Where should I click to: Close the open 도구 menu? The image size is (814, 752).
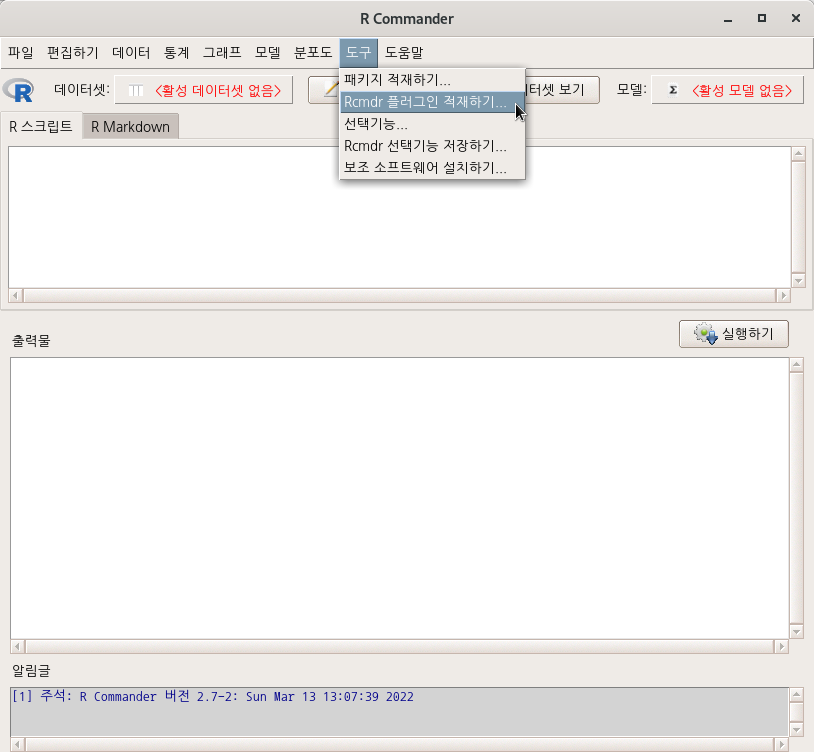point(359,52)
